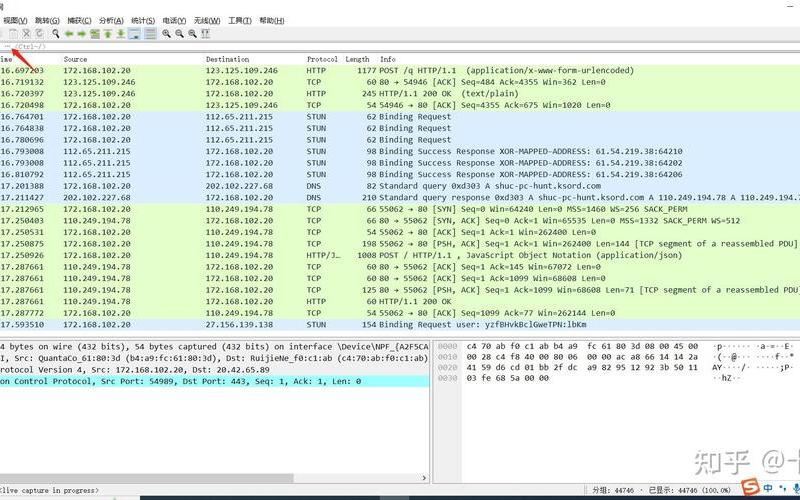Click hex row 0020 in bytes pane

pos(616,367)
